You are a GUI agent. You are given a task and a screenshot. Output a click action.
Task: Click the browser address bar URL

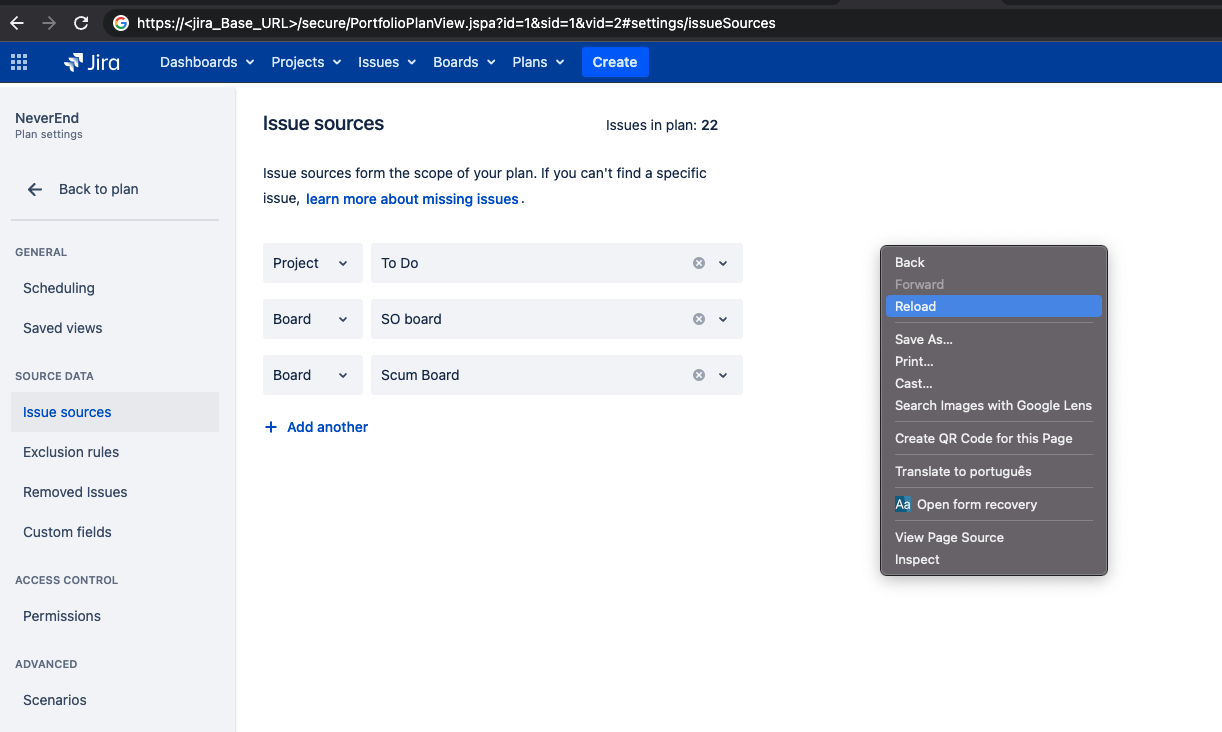click(x=456, y=22)
